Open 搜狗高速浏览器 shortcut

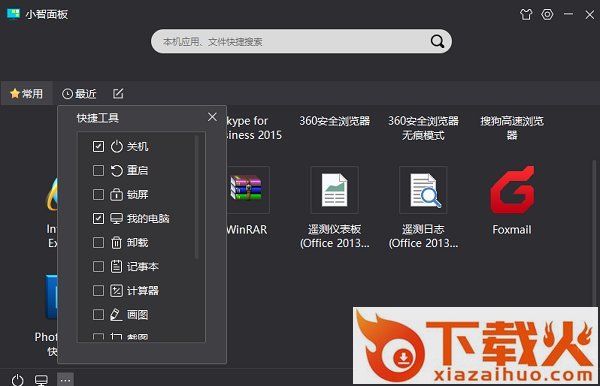coord(512,128)
